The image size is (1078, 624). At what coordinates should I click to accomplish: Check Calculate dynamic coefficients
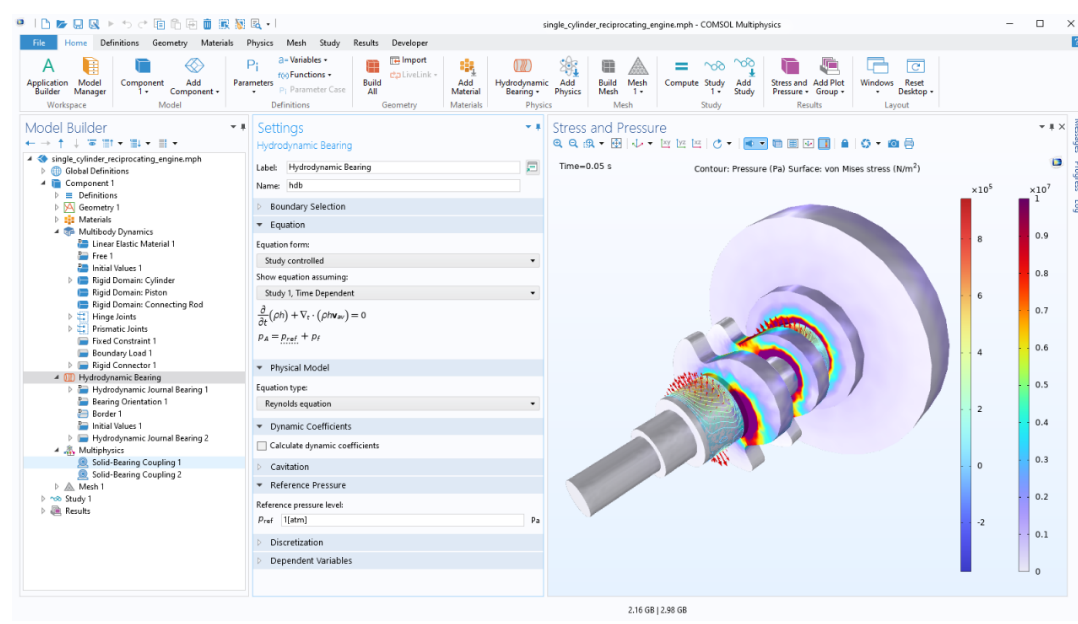tap(262, 446)
